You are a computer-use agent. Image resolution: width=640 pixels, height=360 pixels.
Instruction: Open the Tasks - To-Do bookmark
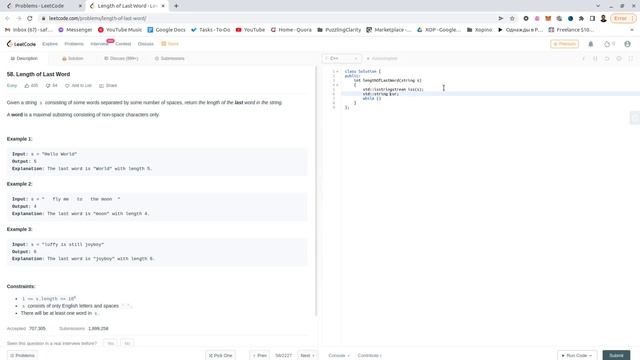coord(211,30)
